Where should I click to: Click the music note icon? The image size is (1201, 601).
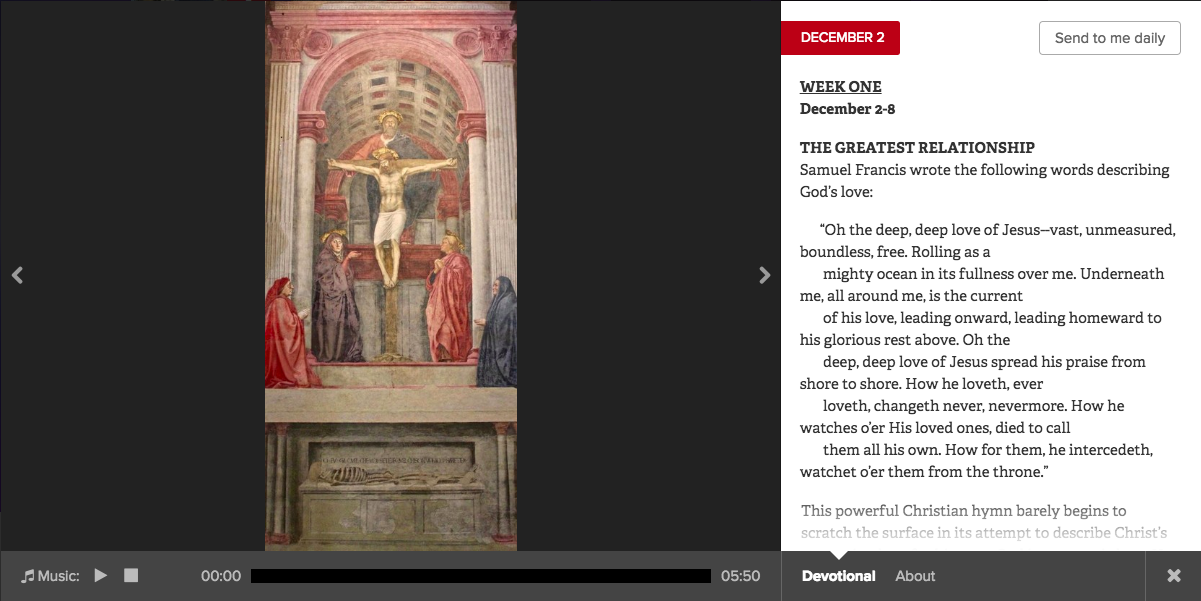coord(28,576)
